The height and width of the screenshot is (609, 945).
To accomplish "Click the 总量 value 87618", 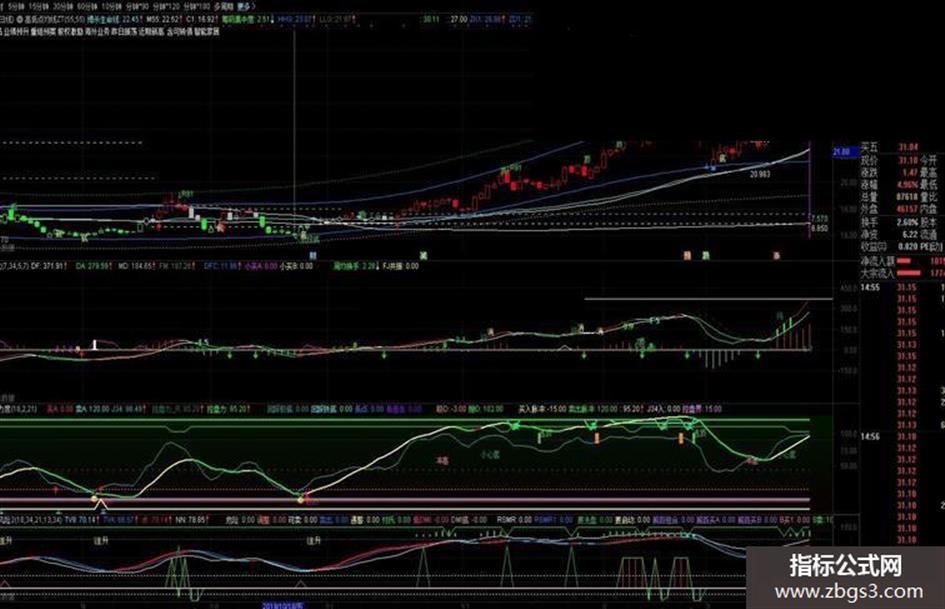I will click(907, 197).
